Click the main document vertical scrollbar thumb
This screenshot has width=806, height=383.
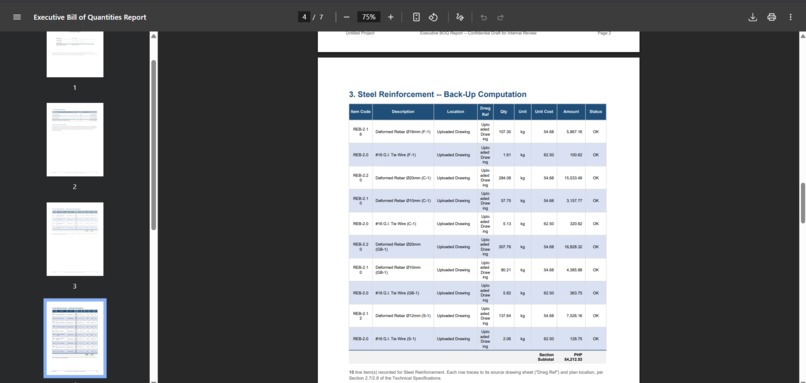803,203
